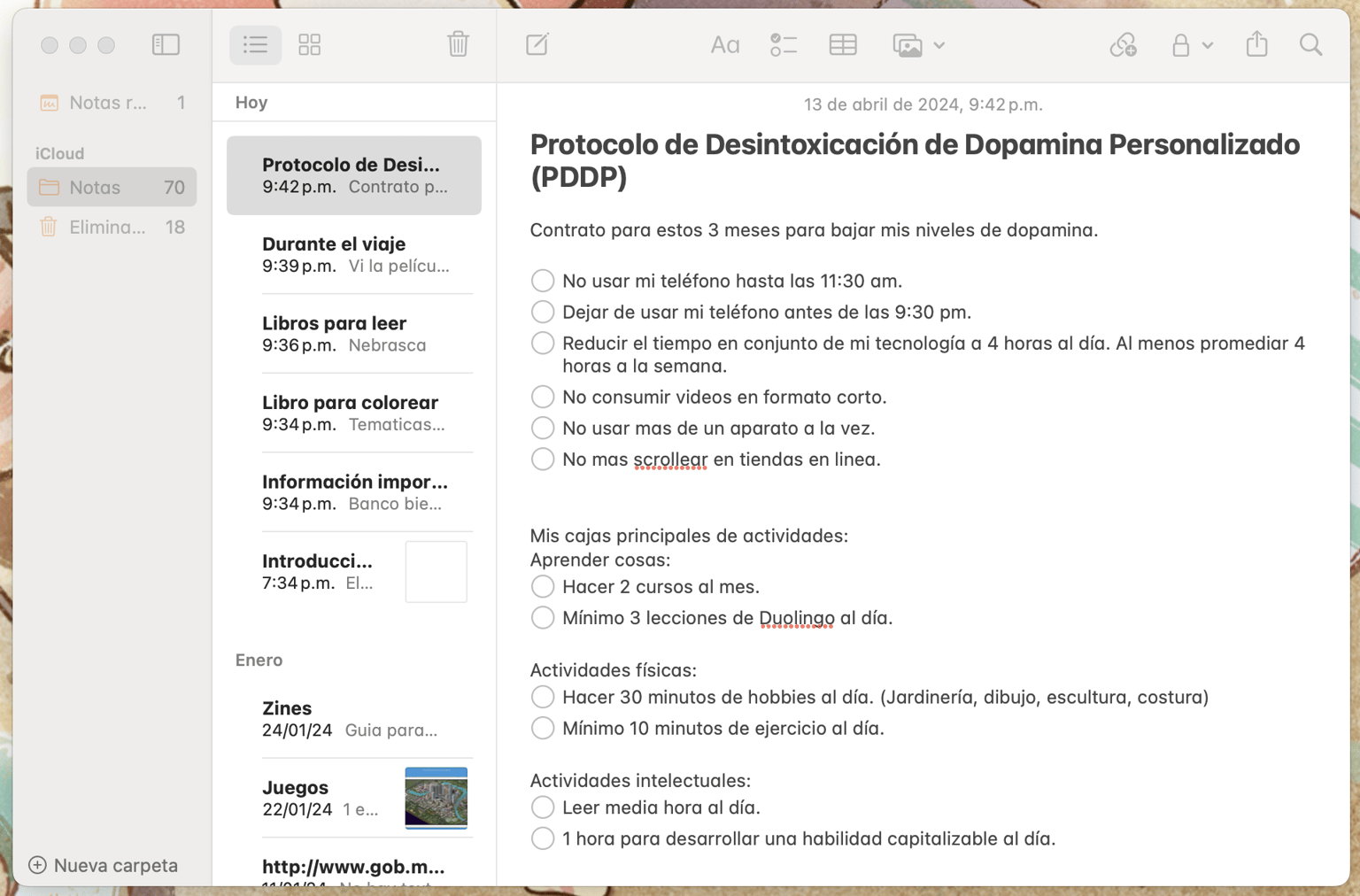
Task: Check 'Hacer 30 minutos de hobbies al día'
Action: 543,697
